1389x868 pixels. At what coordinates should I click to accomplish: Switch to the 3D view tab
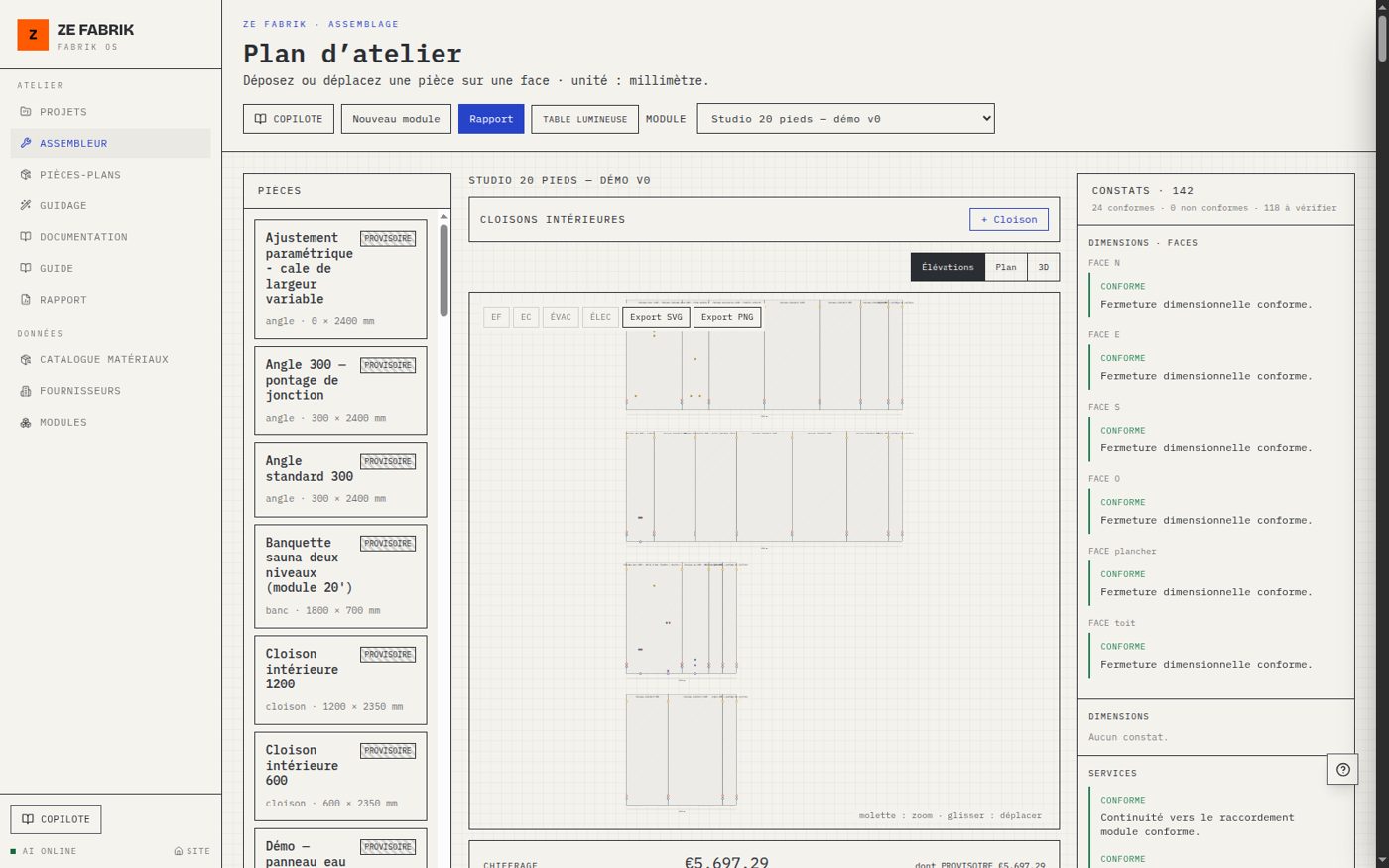pos(1043,267)
